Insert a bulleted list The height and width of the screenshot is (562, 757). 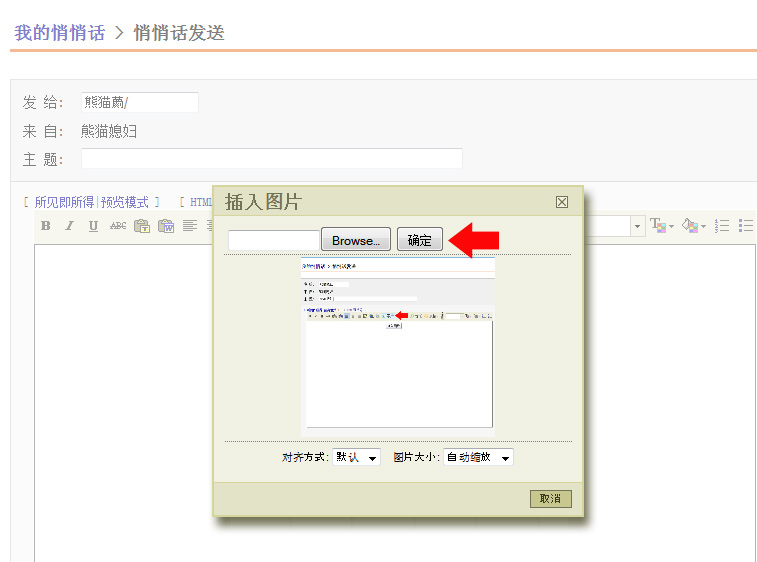745,226
